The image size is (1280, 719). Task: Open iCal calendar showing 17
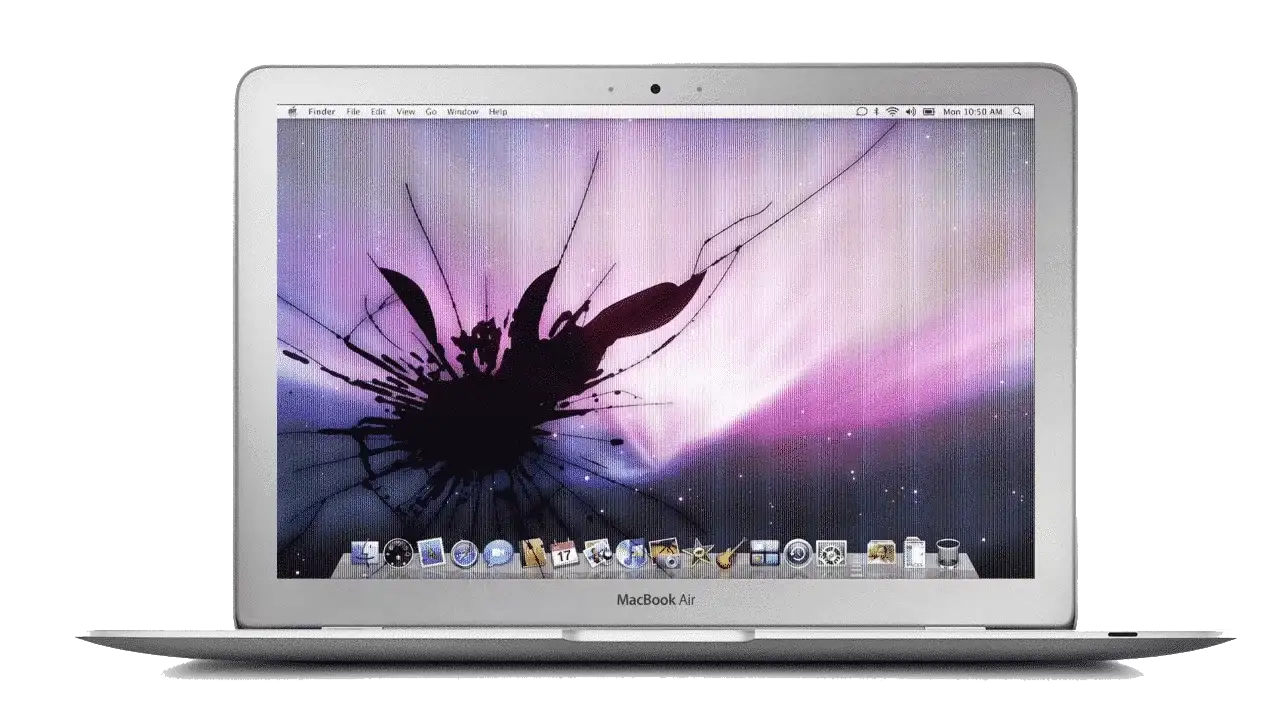[565, 553]
